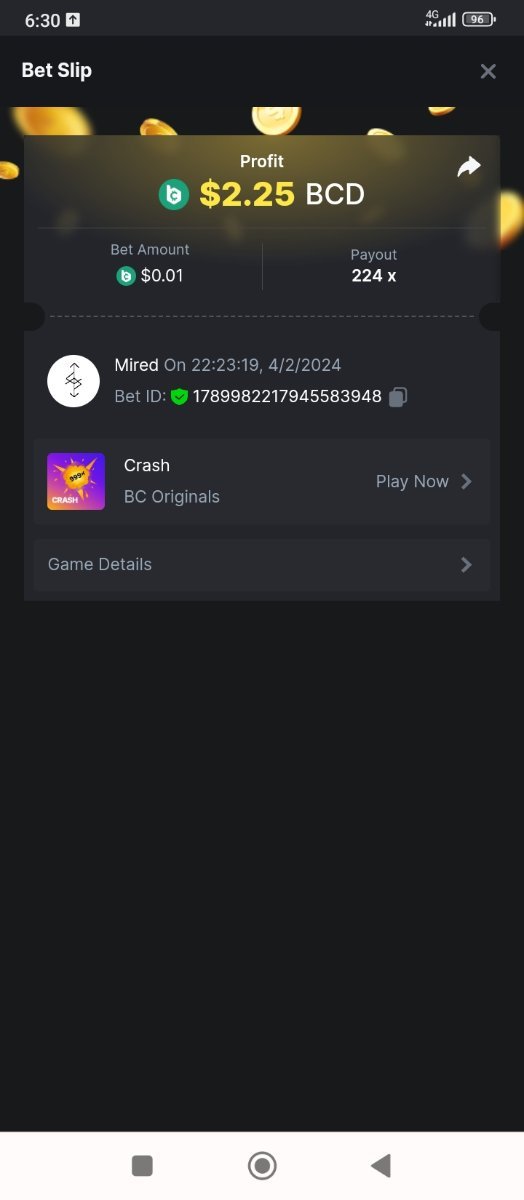Screen dimensions: 524x1200
Task: Tap the BCD coin icon beside profit
Action: 174,194
